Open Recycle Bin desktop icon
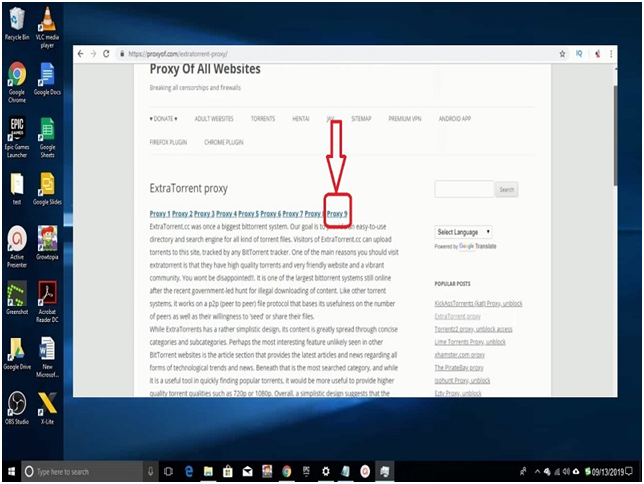644x484 pixels. (17, 24)
